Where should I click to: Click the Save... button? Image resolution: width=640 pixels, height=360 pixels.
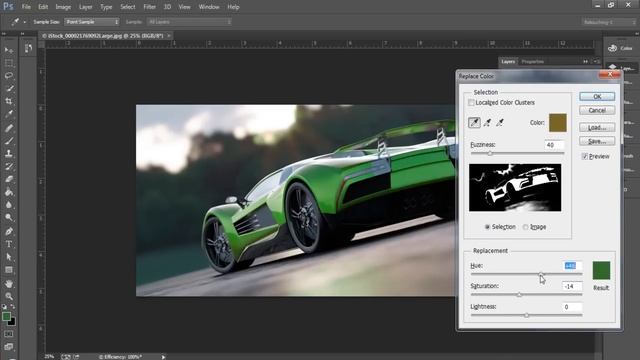[x=597, y=141]
